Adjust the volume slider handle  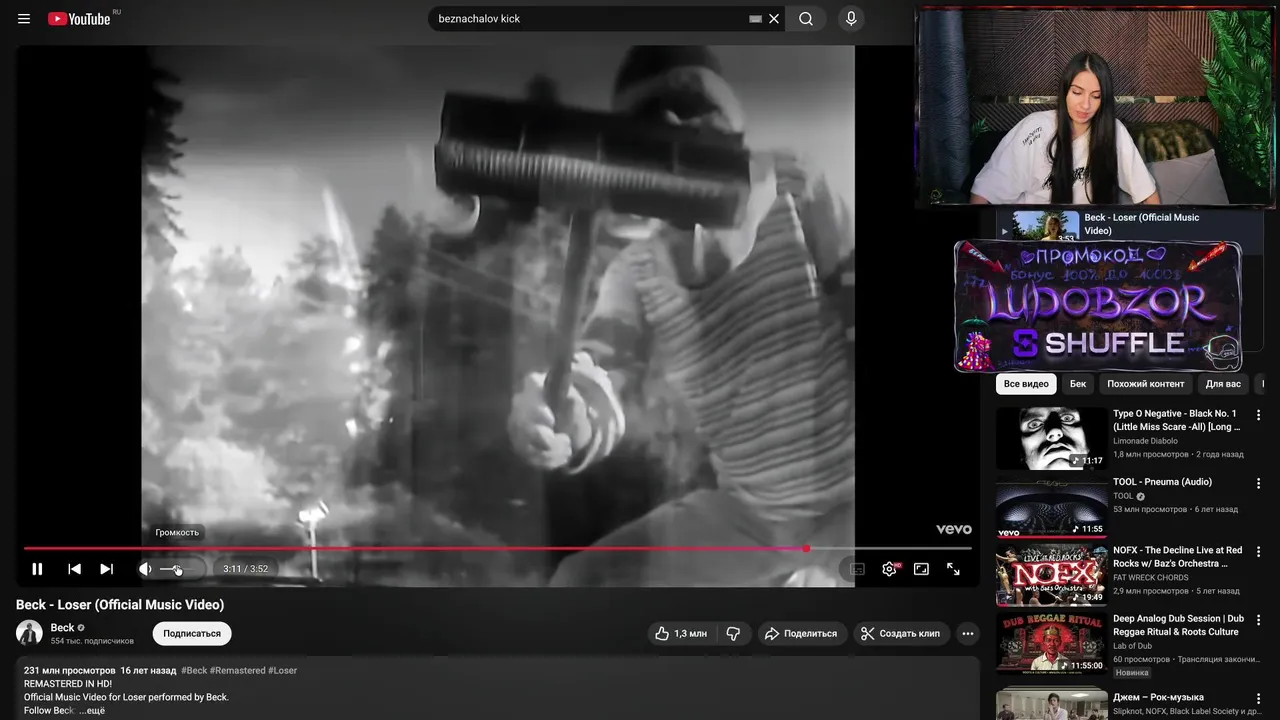[177, 569]
